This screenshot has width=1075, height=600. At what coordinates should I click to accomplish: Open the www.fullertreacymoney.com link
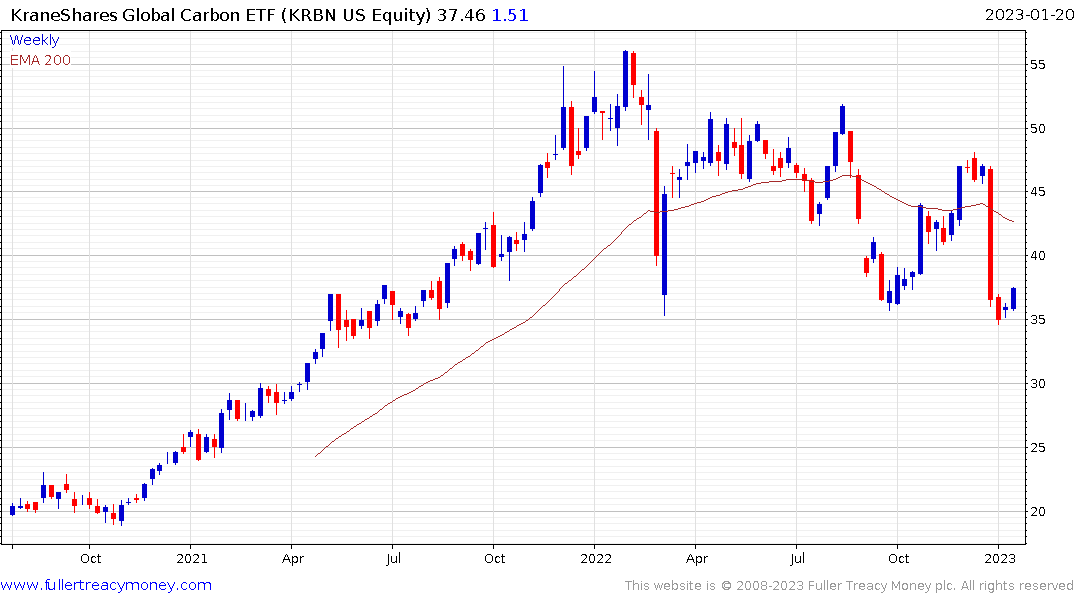[x=106, y=585]
